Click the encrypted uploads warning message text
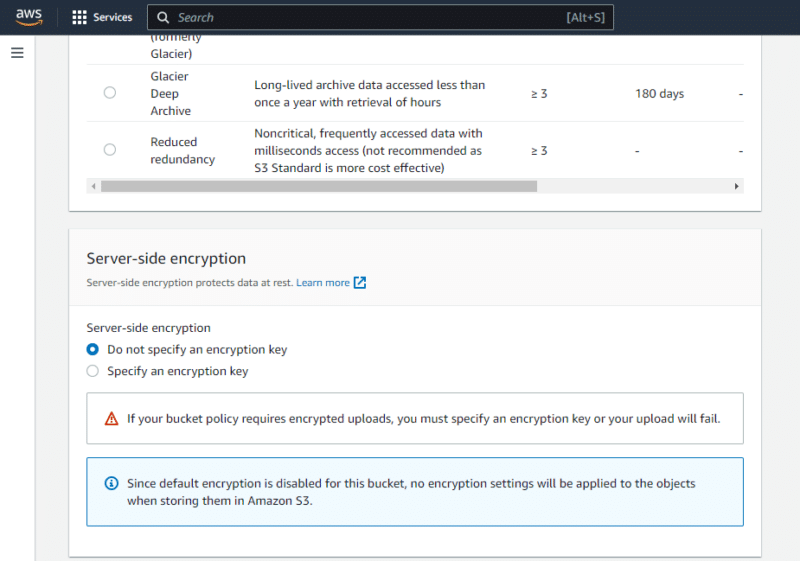 click(423, 419)
